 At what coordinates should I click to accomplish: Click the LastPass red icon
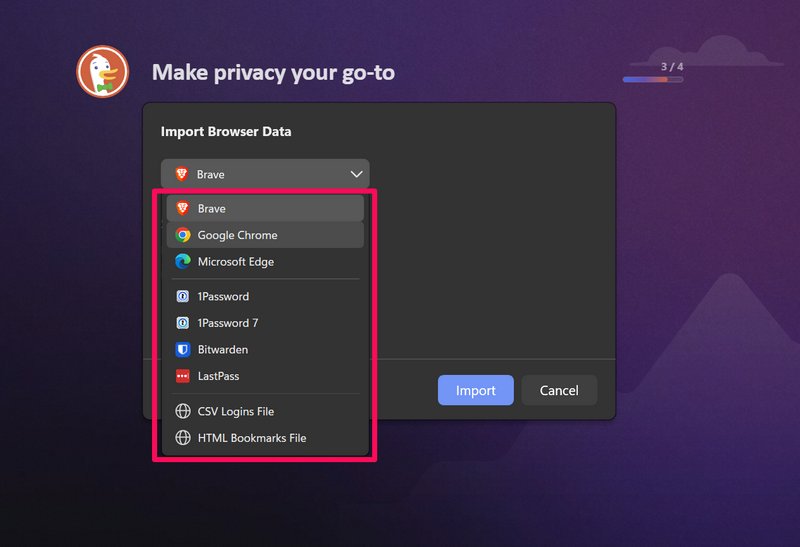coord(183,377)
